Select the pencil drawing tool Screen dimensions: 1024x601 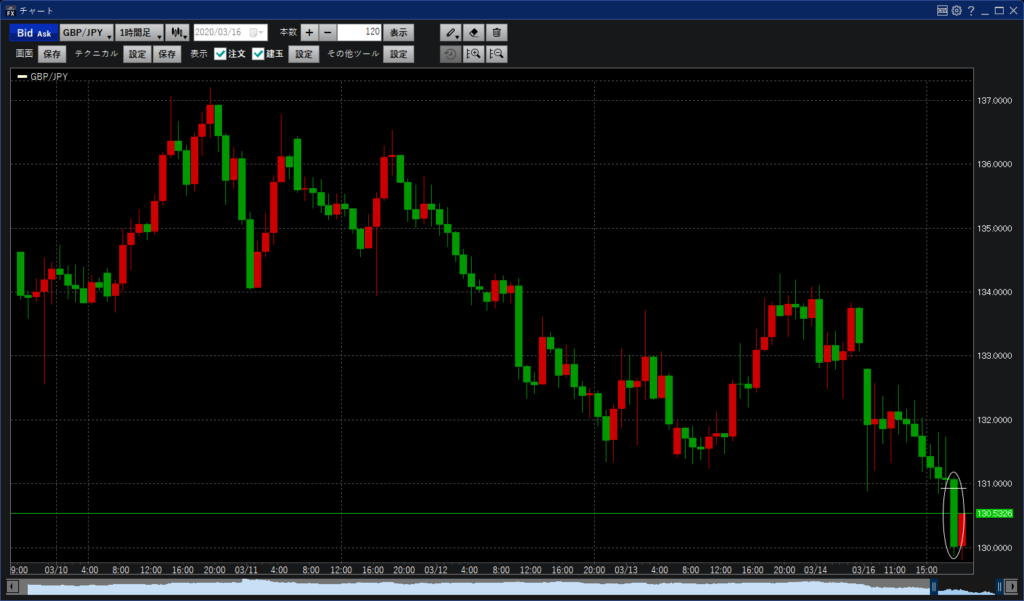tap(454, 33)
